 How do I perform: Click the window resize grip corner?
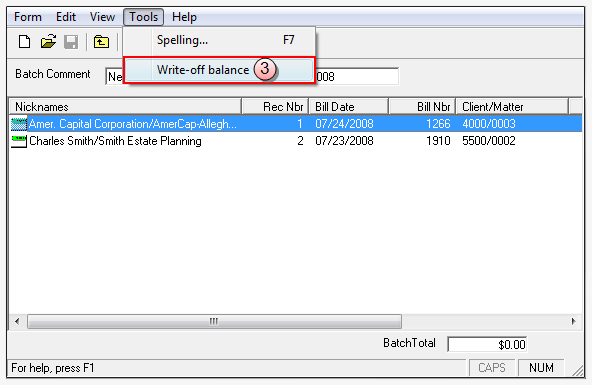tap(577, 371)
